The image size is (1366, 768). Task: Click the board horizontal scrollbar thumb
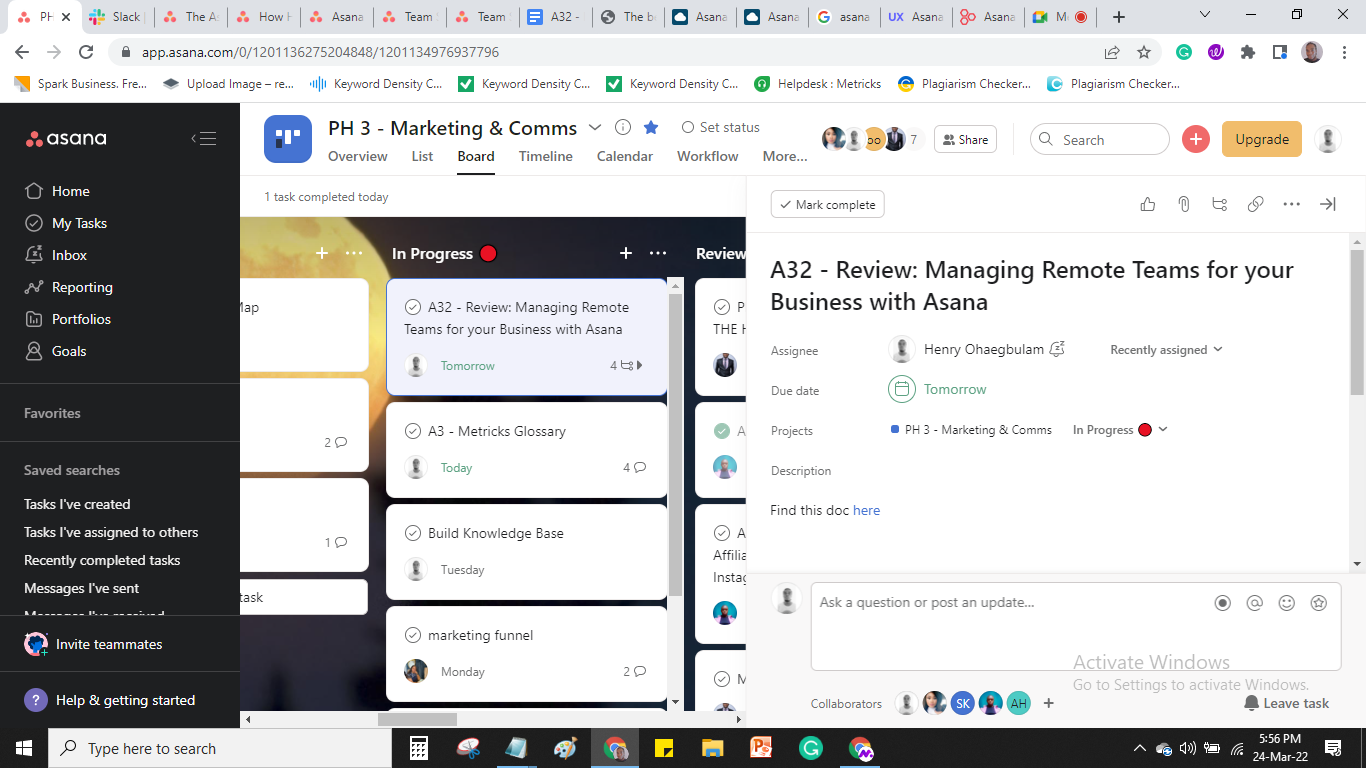tap(417, 719)
